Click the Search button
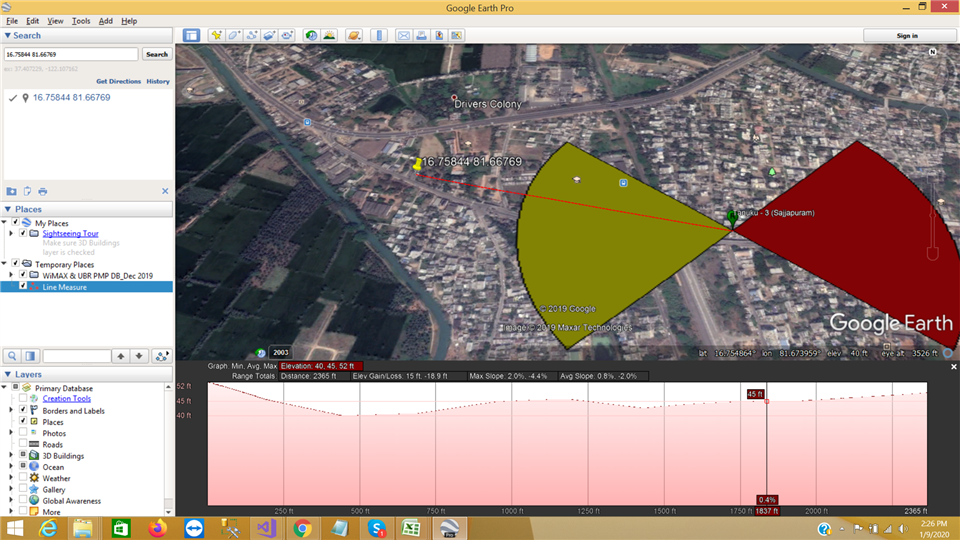The height and width of the screenshot is (540, 960). [157, 54]
